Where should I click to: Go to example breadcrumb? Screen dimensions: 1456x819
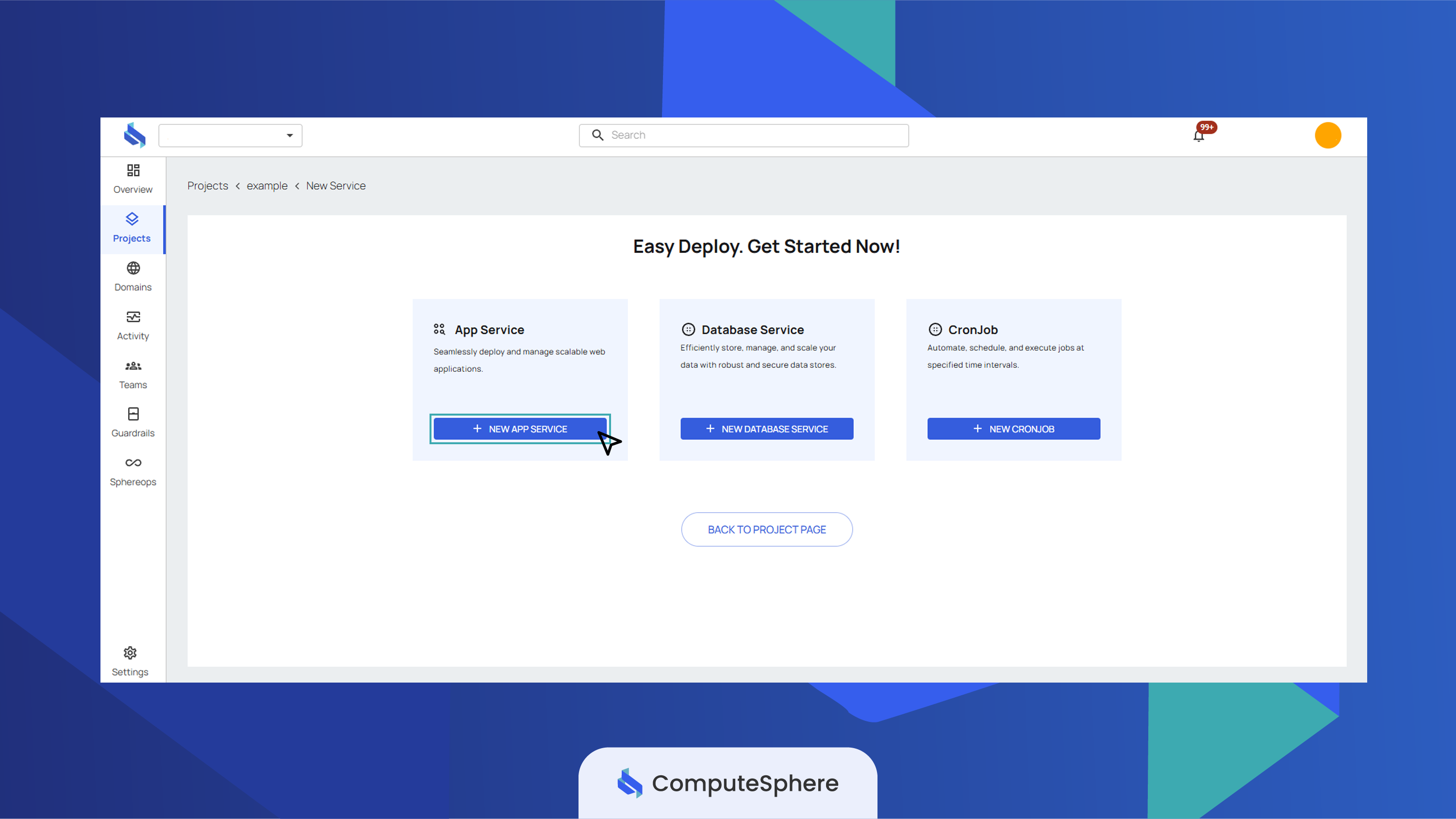click(x=267, y=186)
